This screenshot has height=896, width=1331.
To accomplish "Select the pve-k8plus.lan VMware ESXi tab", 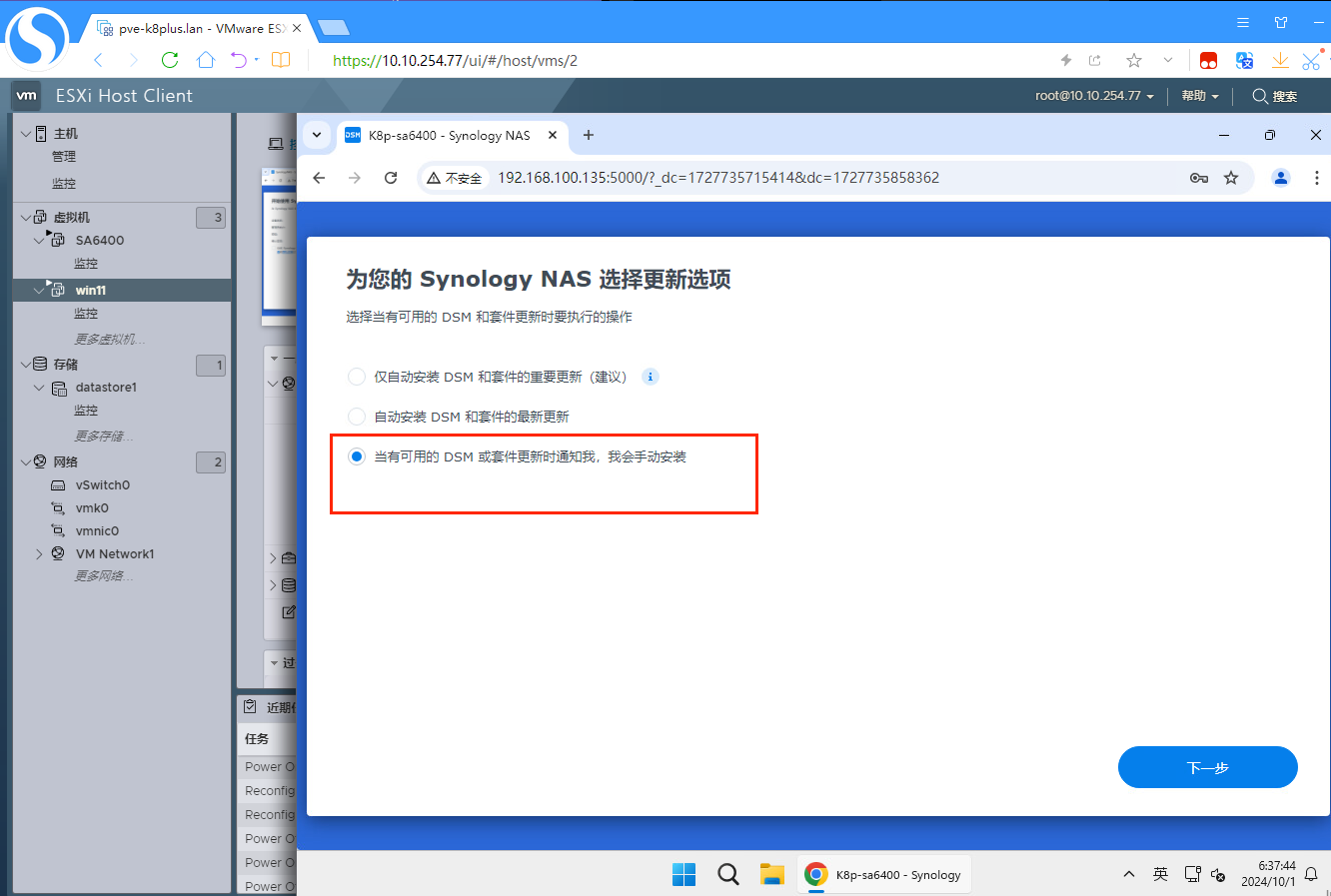I will [200, 28].
